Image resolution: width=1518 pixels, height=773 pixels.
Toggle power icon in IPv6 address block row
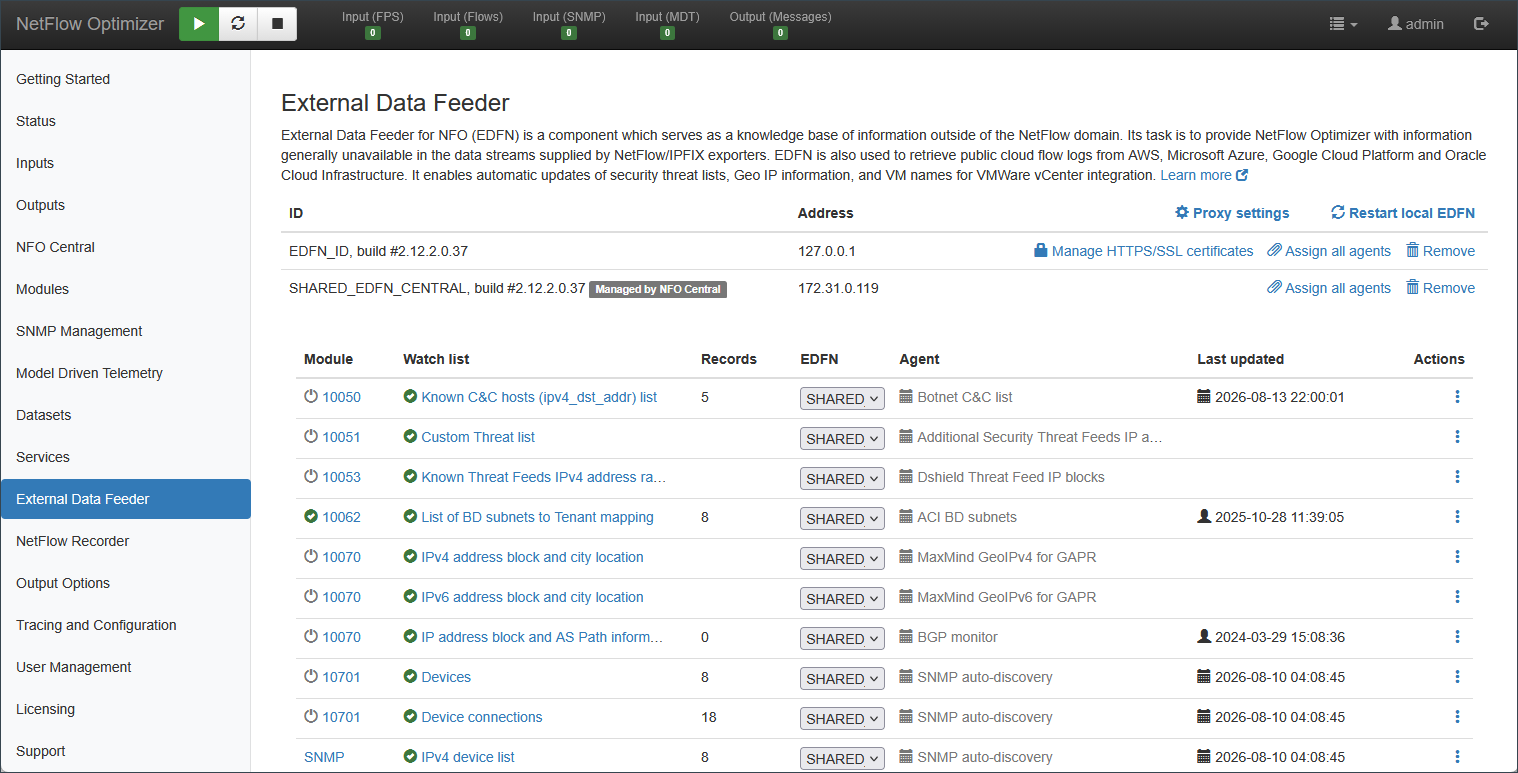point(311,597)
